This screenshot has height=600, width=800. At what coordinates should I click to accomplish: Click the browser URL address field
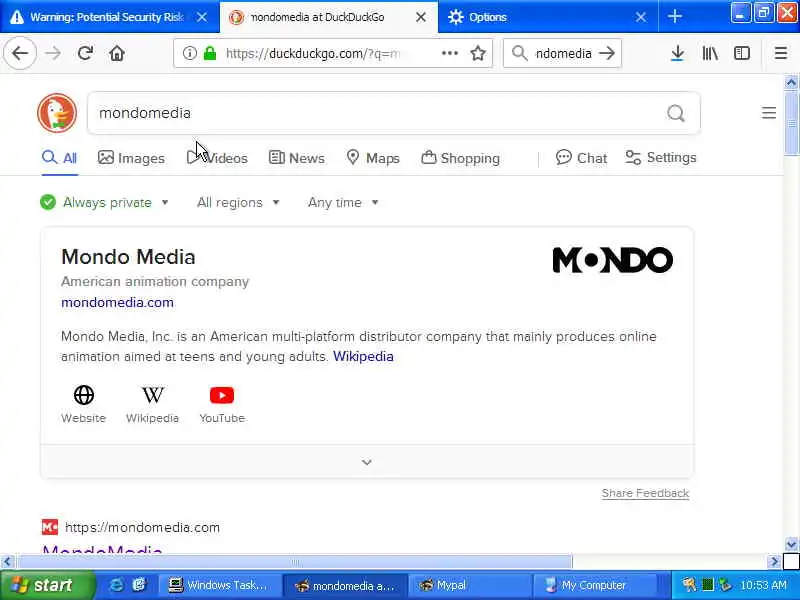click(313, 53)
